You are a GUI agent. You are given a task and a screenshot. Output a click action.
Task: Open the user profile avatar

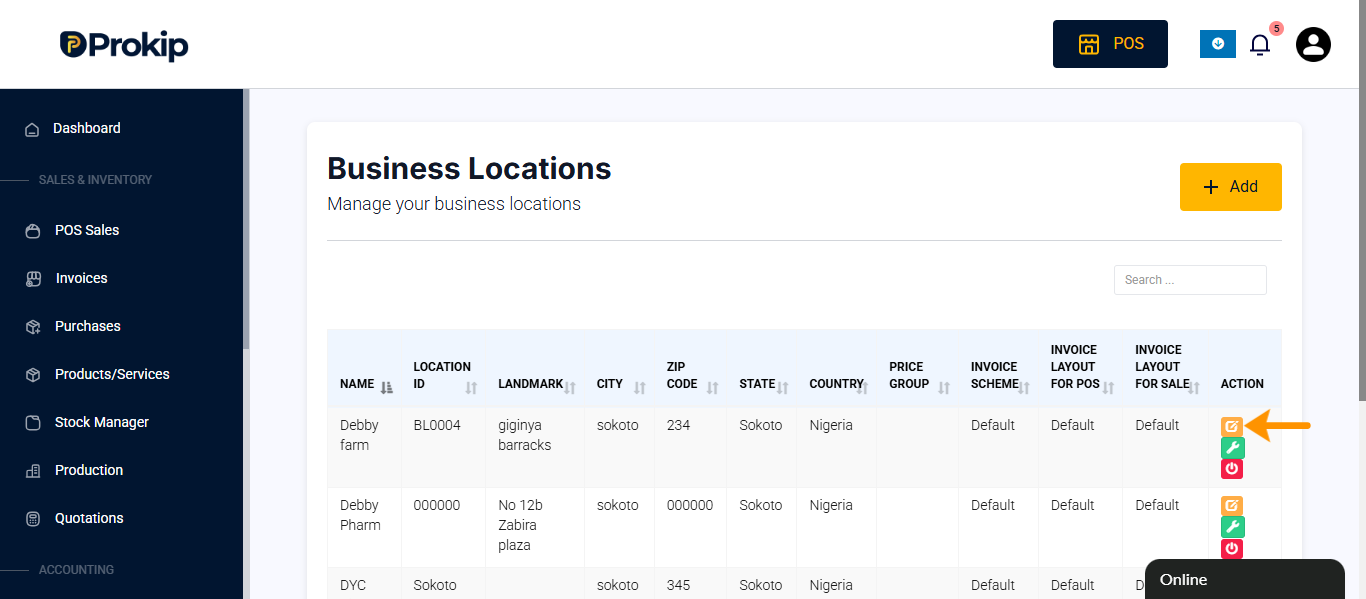(x=1313, y=44)
